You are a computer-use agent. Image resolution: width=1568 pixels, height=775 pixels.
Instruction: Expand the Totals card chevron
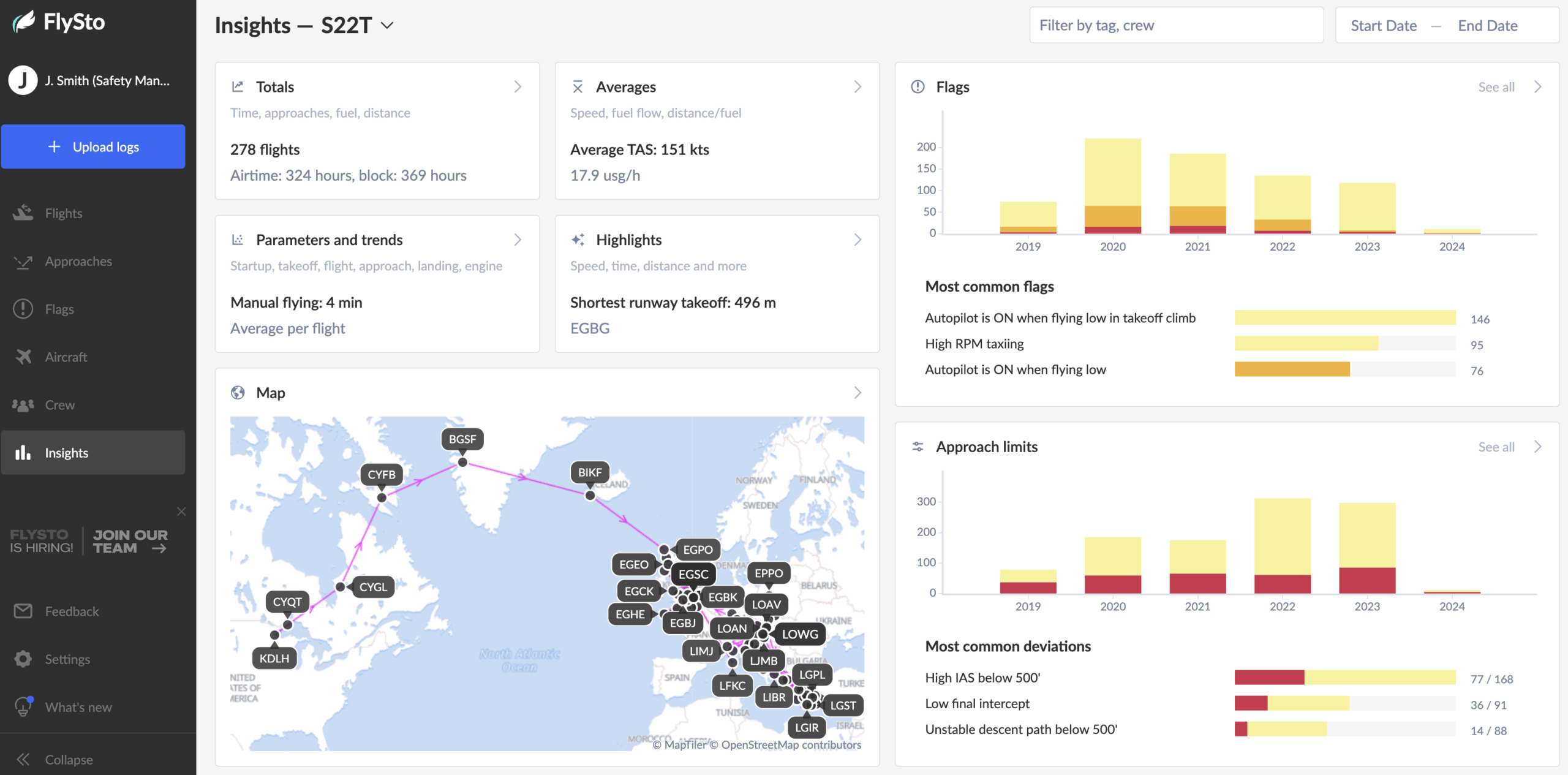click(x=518, y=87)
